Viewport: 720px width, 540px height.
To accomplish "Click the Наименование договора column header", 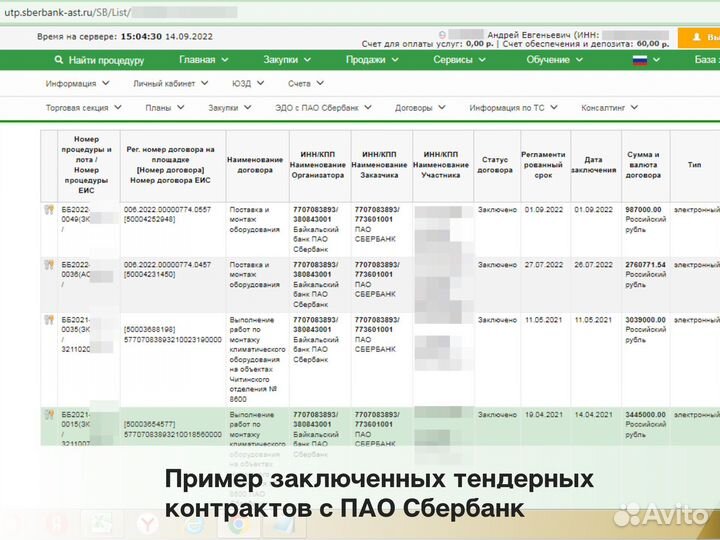I will tap(255, 165).
